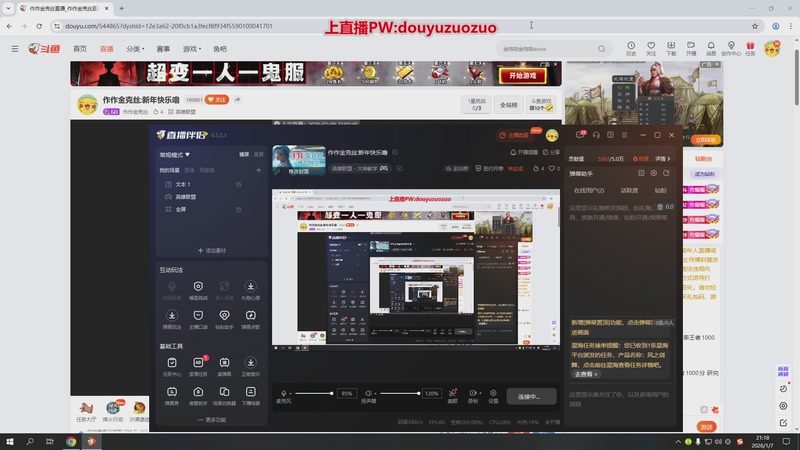Open Douyu 游戏 dropdown menu
Viewport: 800px width, 450px height.
click(192, 49)
